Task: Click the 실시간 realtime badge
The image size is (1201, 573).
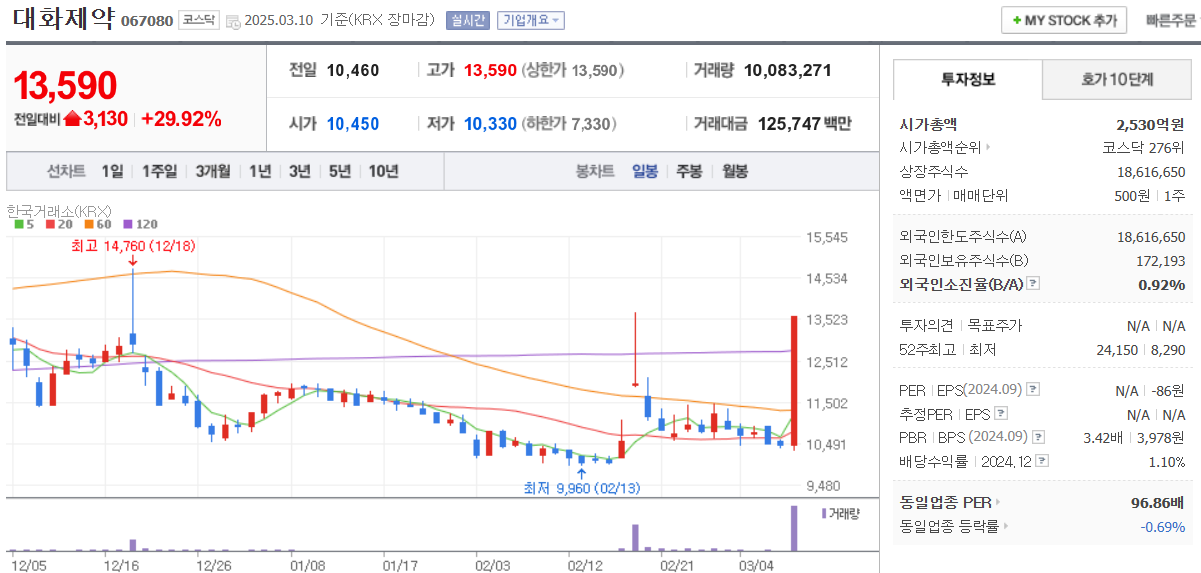Action: coord(468,20)
